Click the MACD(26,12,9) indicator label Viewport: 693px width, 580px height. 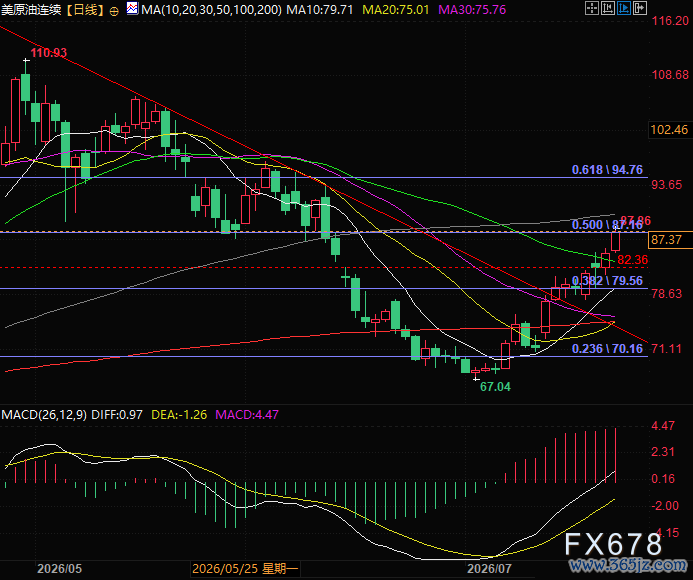pos(44,415)
